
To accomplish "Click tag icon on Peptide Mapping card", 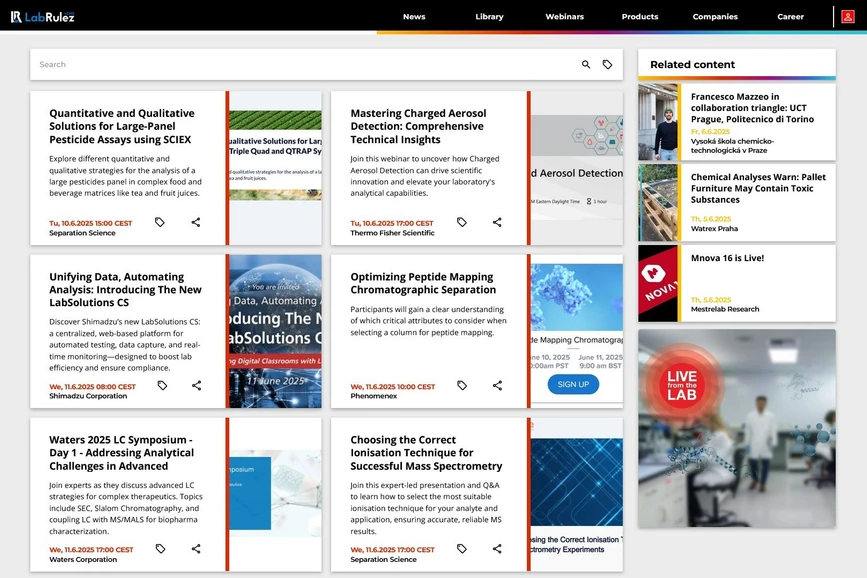I will coord(462,386).
